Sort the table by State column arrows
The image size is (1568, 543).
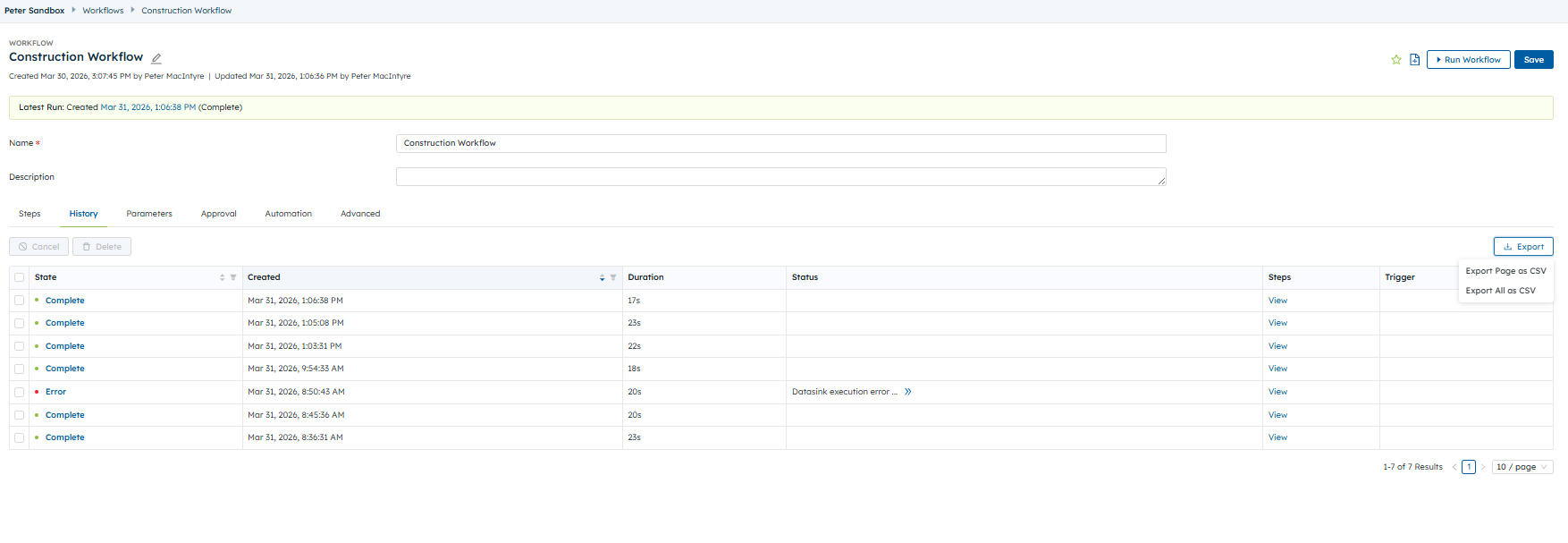point(222,277)
